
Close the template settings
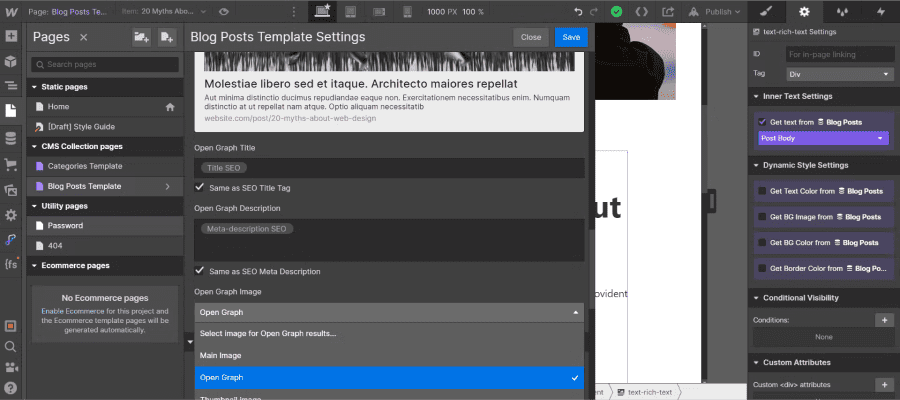pos(531,37)
